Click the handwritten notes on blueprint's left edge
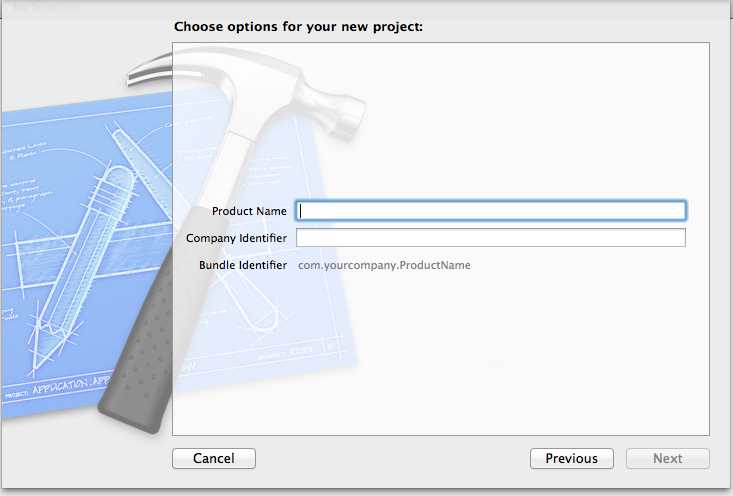 click(x=18, y=190)
